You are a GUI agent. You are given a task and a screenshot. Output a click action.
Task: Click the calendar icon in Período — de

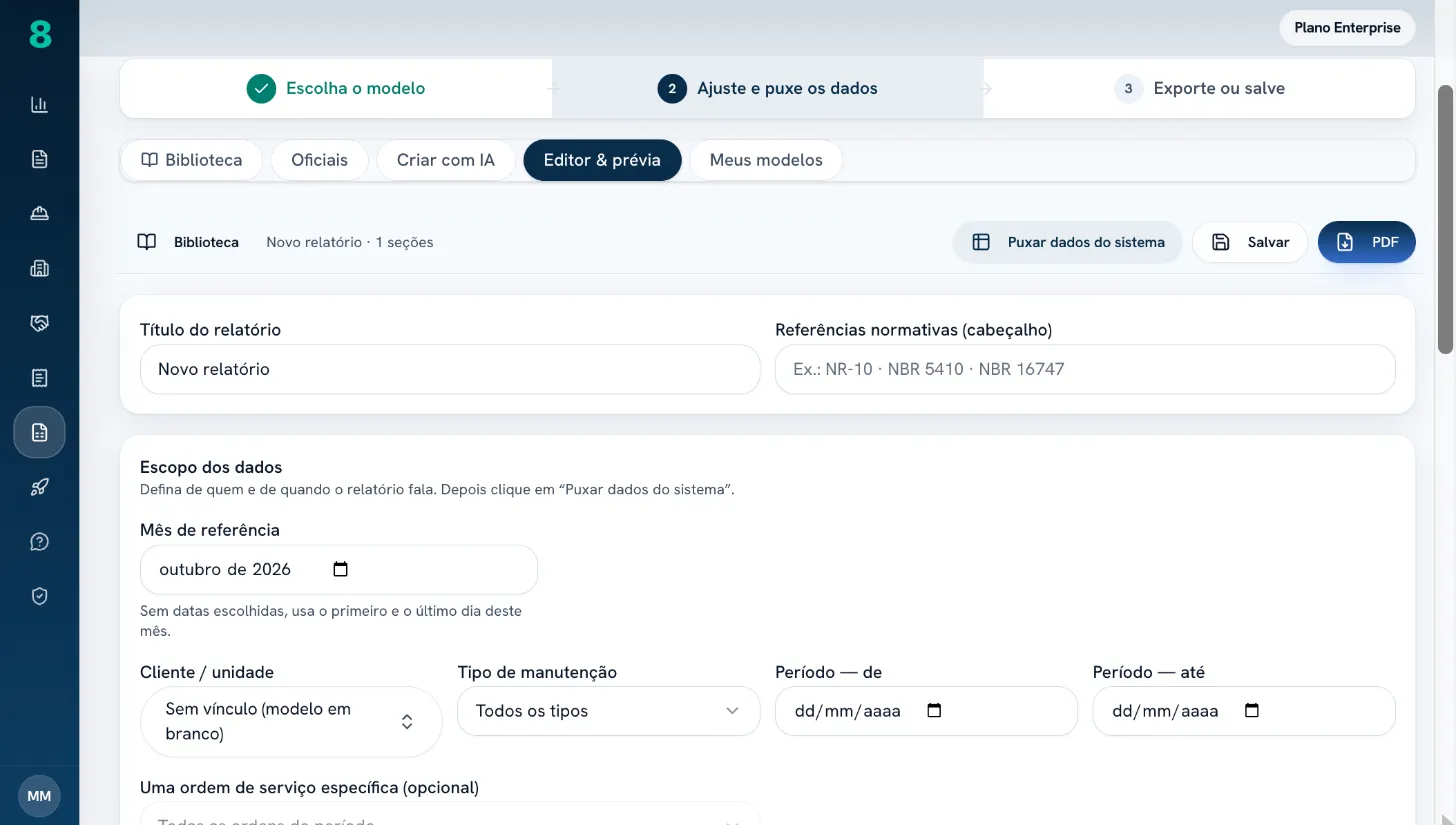pos(934,711)
